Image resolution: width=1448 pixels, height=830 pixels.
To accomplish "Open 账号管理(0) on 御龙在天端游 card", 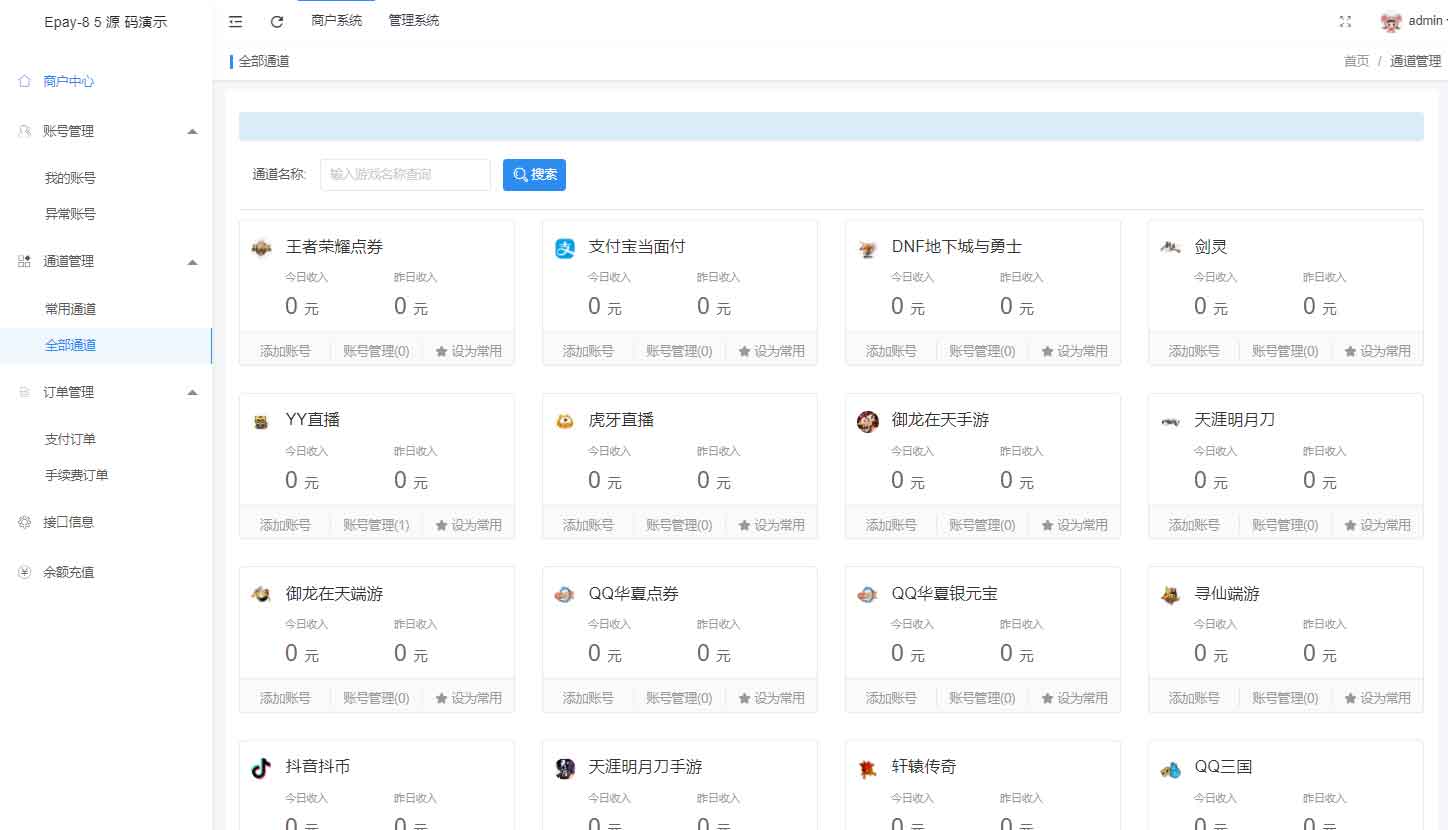I will pos(376,698).
